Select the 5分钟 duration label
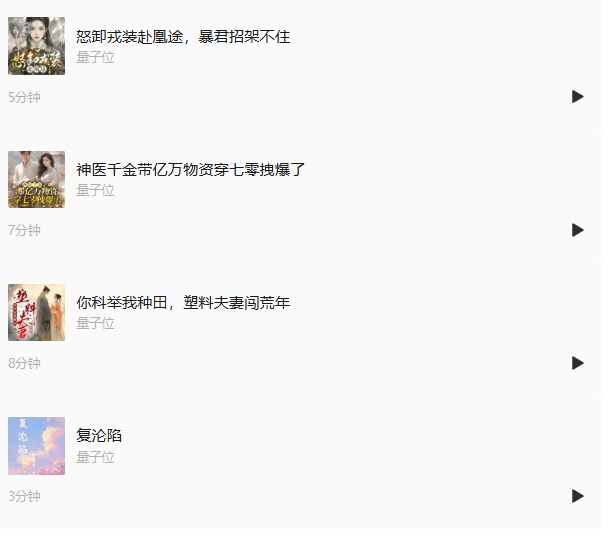608x536 pixels. [x=24, y=97]
